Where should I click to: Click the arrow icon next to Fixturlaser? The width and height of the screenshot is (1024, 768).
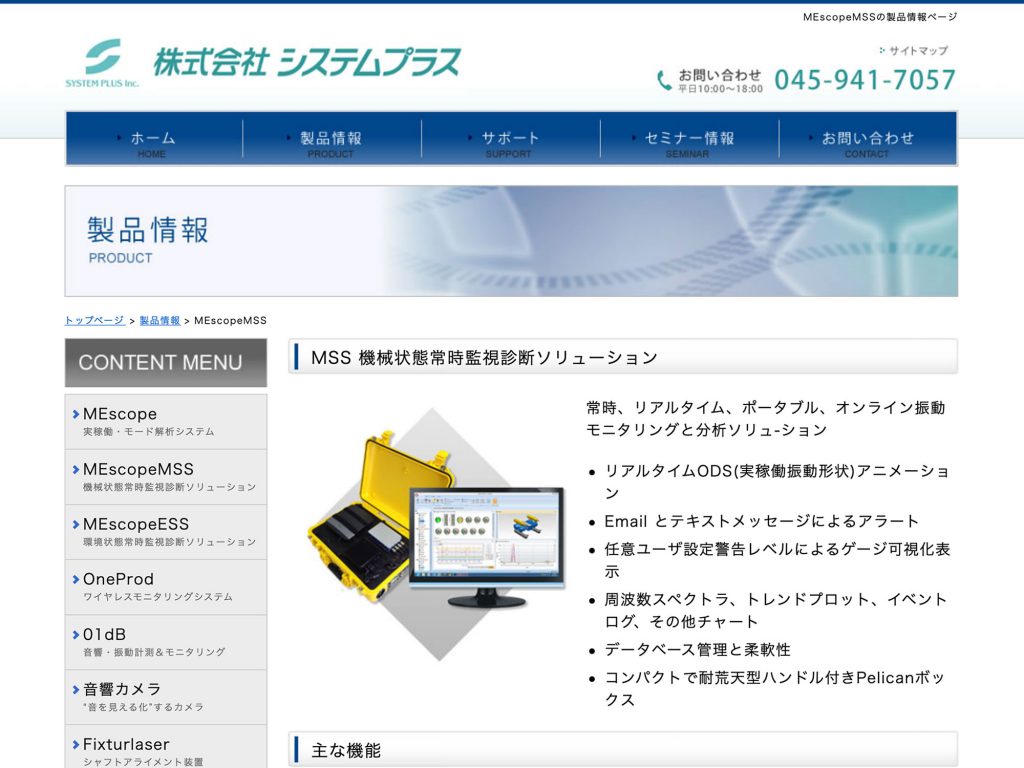pyautogui.click(x=76, y=744)
